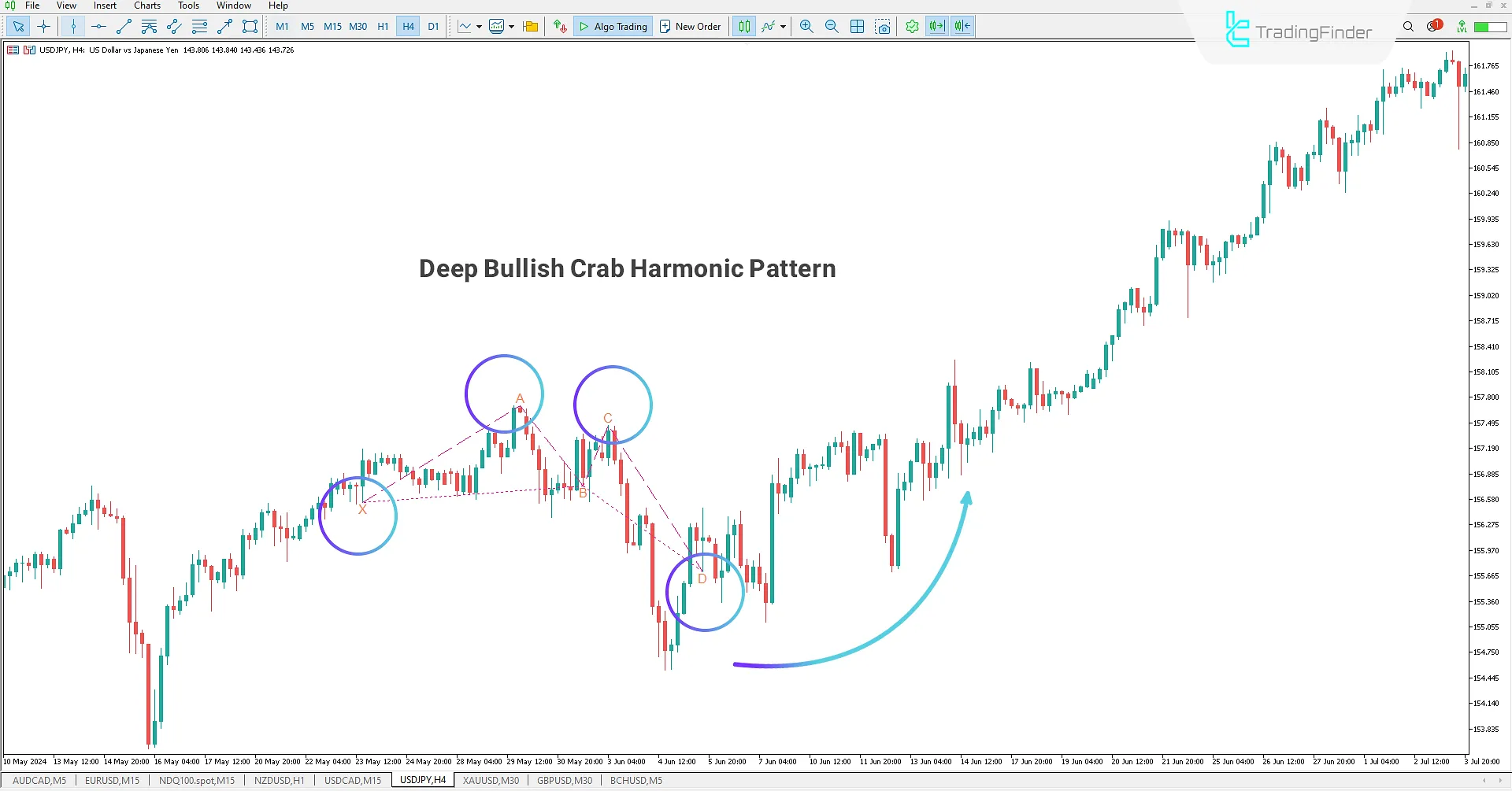Switch to the XAUUSD,M30 chart tab
1512x791 pixels.
tap(490, 780)
